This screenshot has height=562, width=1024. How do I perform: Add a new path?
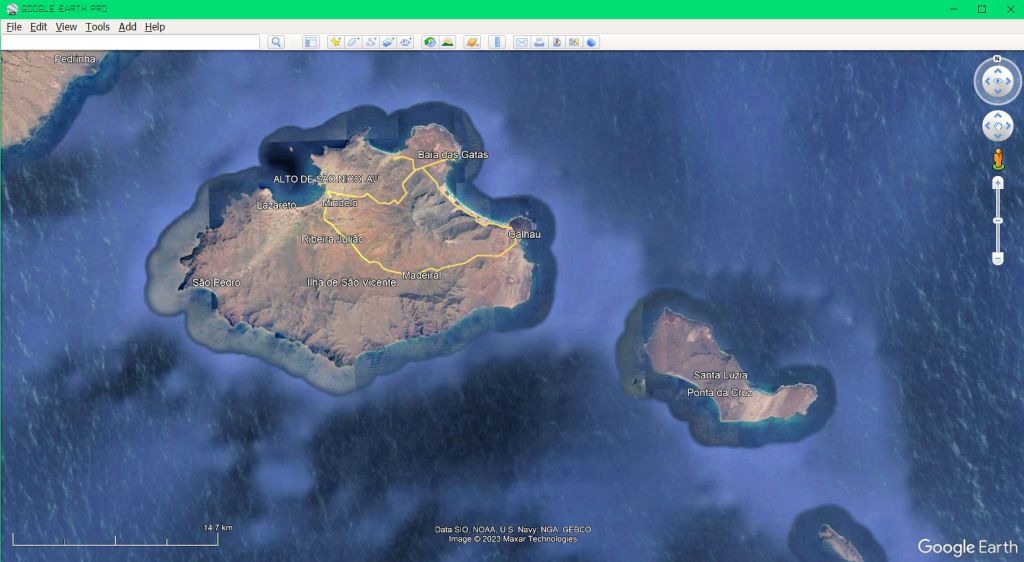(x=371, y=42)
